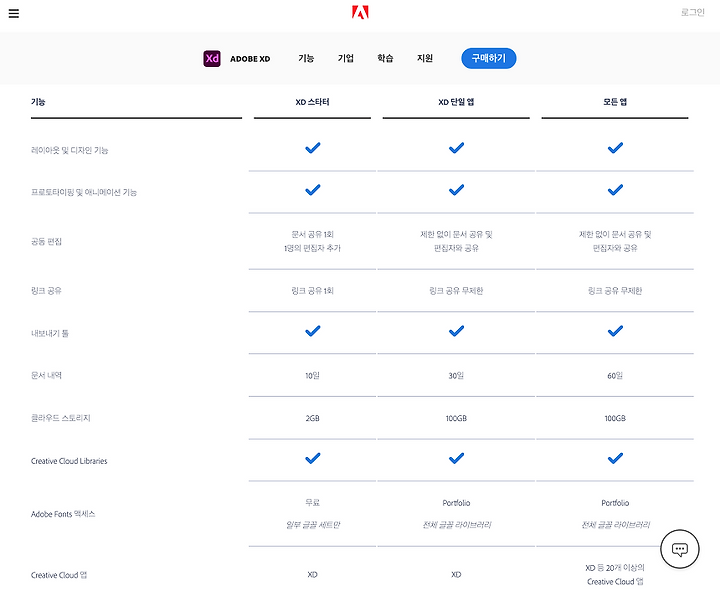Click 프로토타이핑 checkmark in 모든 앱 column
Viewport: 720px width, 591px height.
pos(615,190)
